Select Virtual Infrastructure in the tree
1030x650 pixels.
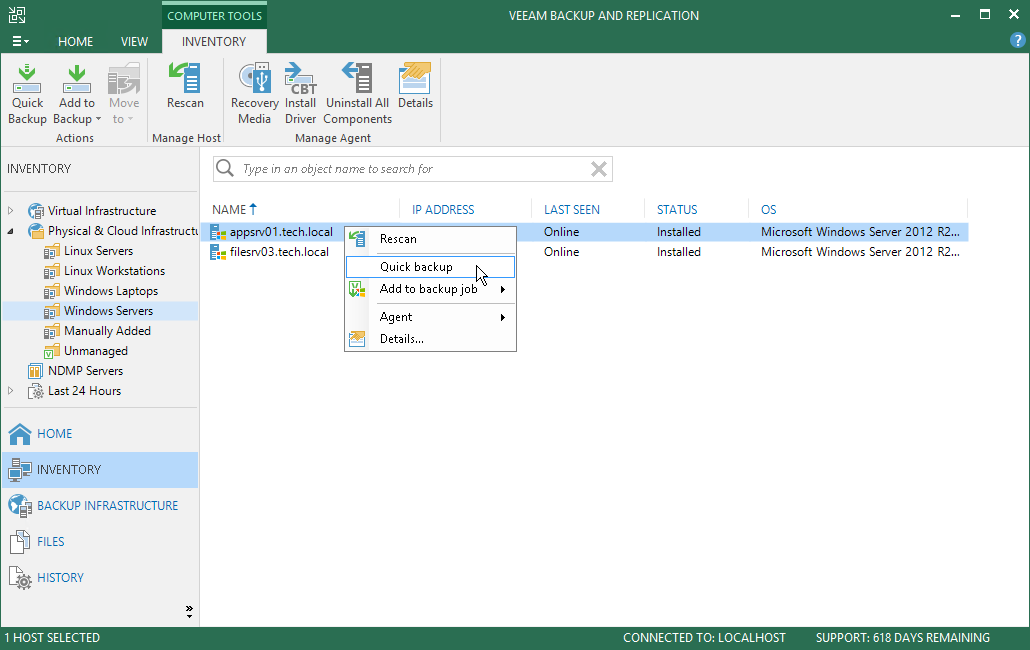click(x=102, y=211)
